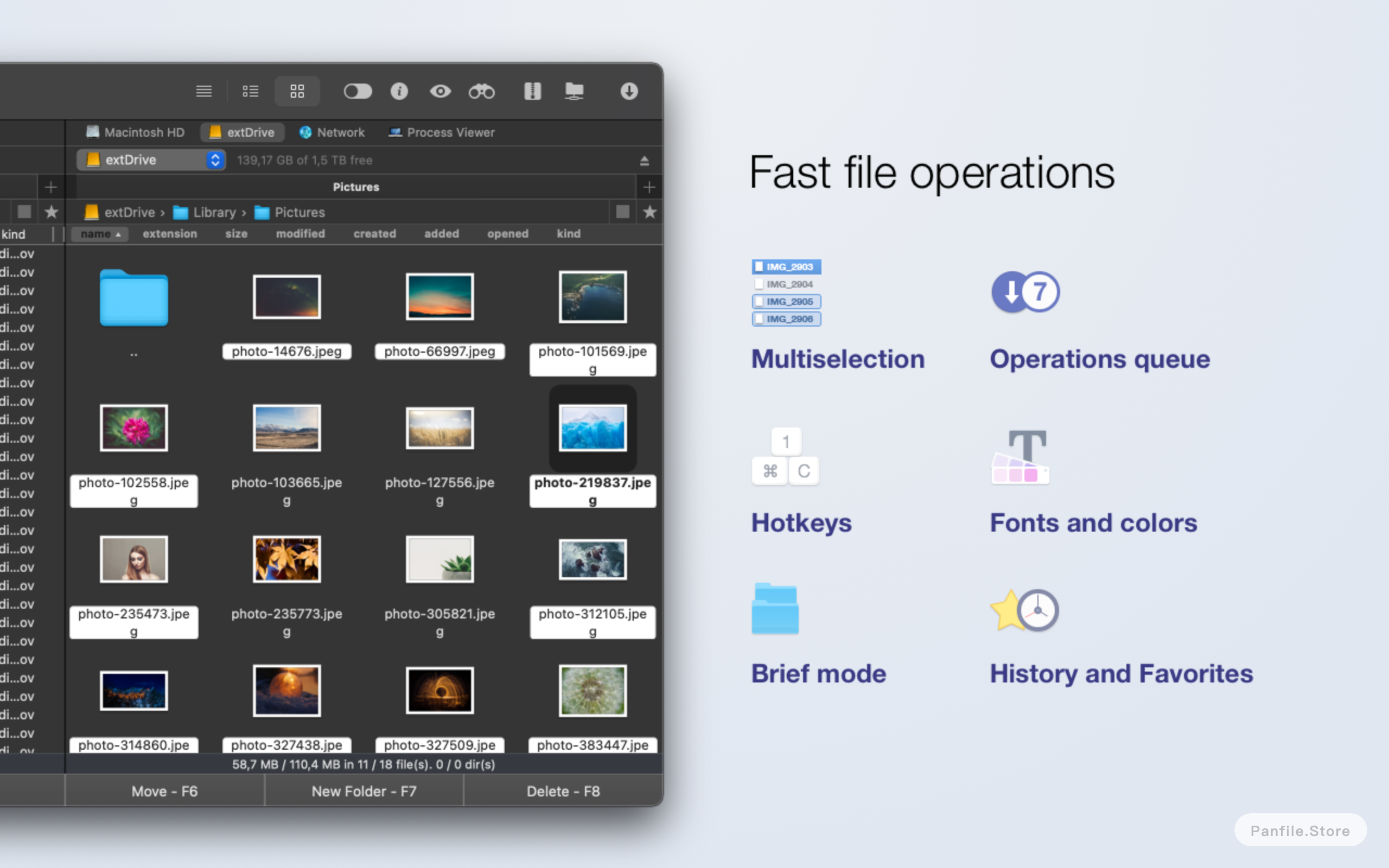Click add panel icon (plus button right)
The image size is (1389, 868).
(649, 187)
